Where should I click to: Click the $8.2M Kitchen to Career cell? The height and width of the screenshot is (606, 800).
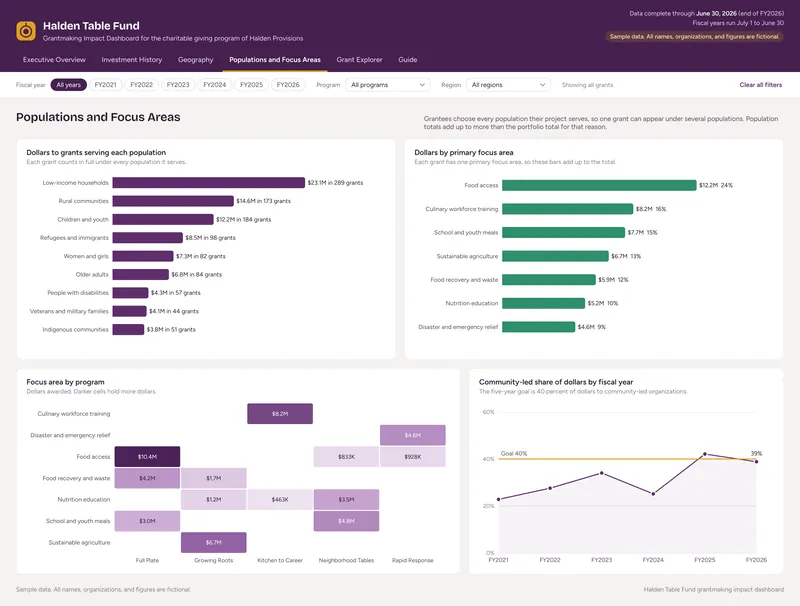(x=280, y=414)
